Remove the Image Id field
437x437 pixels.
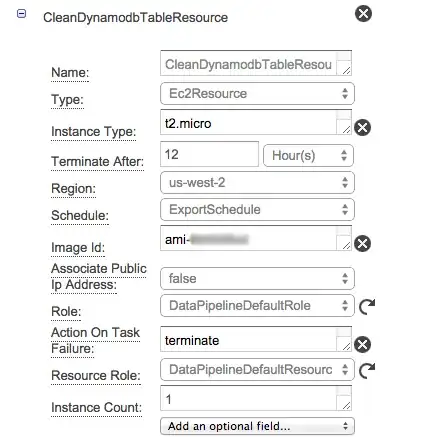(362, 243)
